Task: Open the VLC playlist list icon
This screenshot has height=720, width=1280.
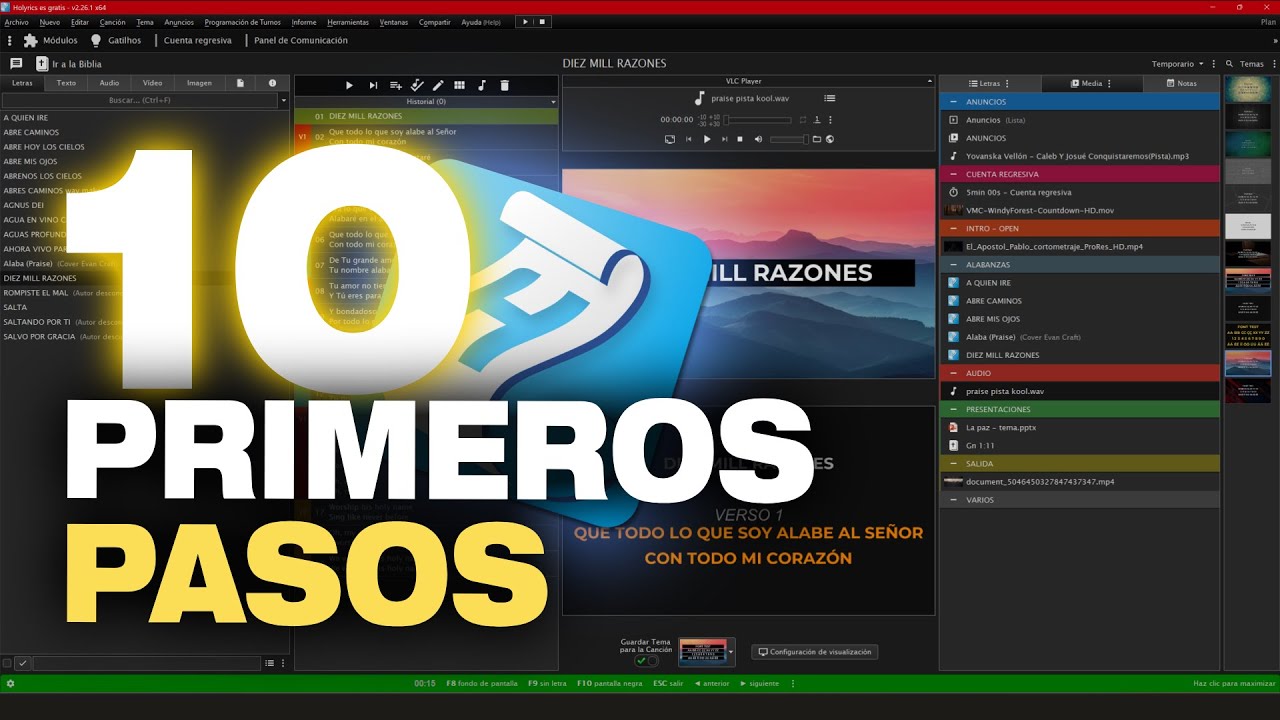Action: pos(829,98)
